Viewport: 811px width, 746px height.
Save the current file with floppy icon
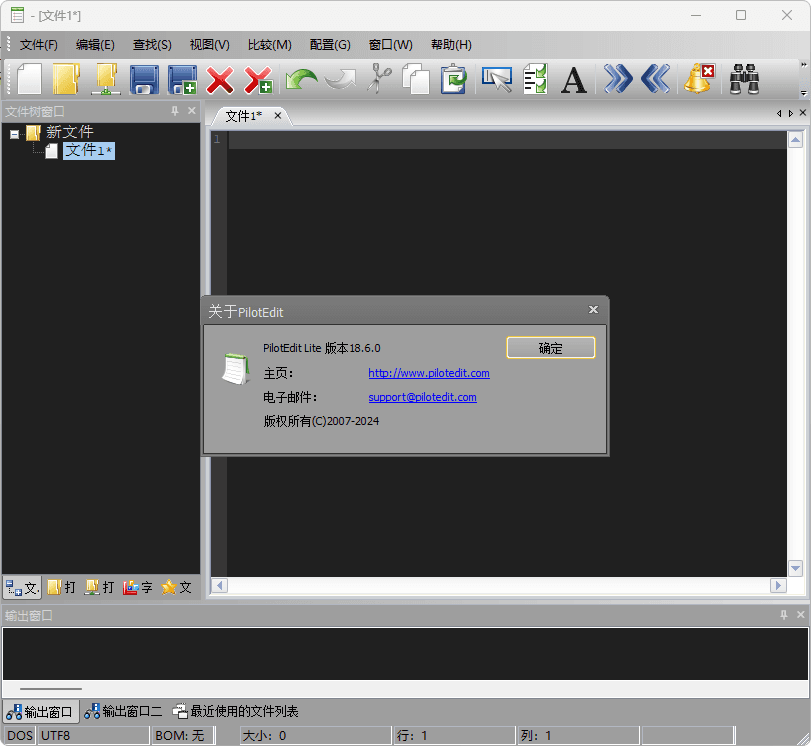(144, 79)
